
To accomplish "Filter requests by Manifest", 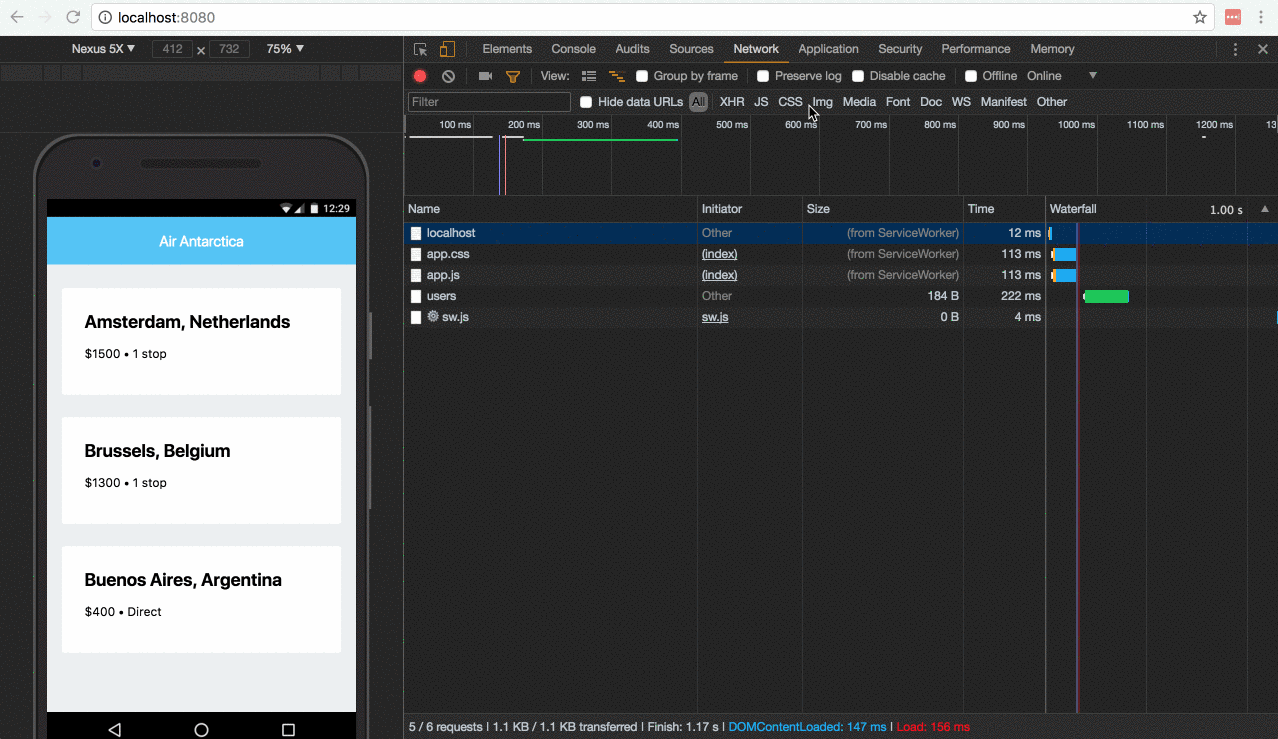I will coord(1003,102).
